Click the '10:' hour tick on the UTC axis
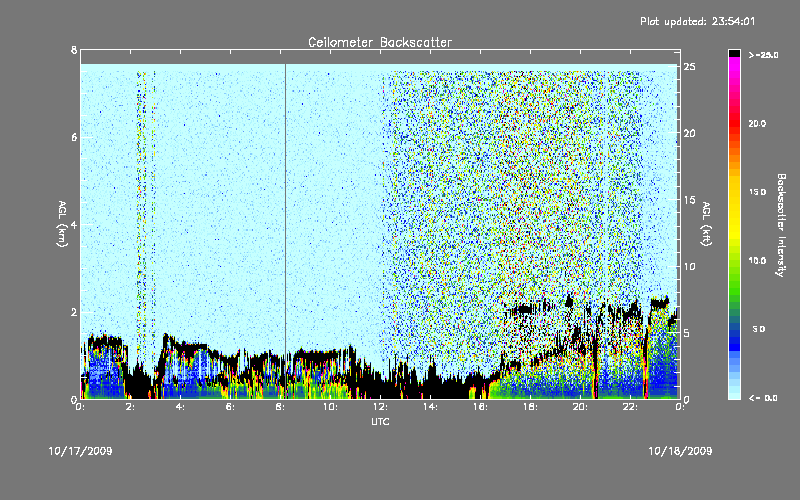Screen dimensions: 800x500 [x=331, y=407]
